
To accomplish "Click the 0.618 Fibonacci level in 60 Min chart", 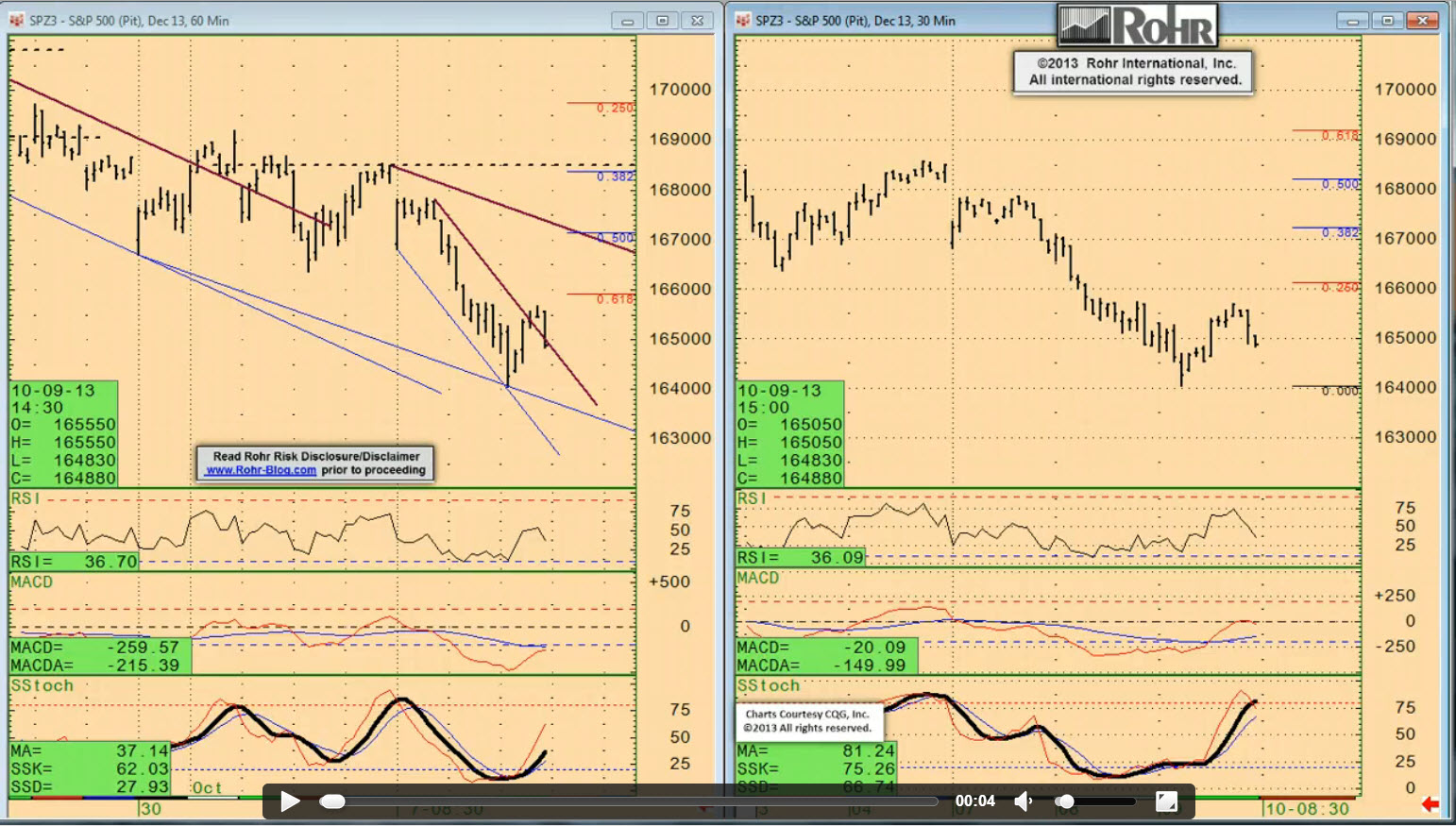I will 615,299.
